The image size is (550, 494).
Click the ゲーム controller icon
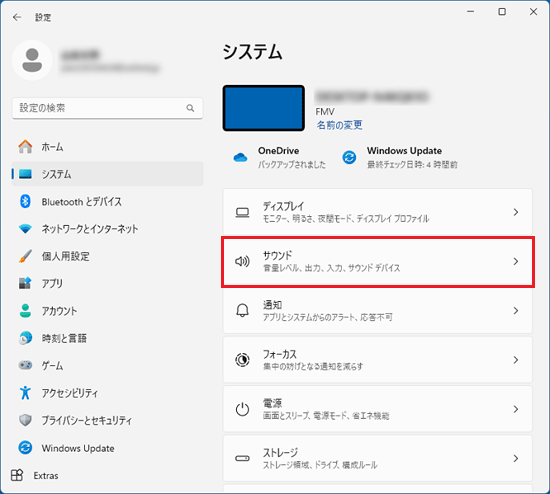point(25,365)
